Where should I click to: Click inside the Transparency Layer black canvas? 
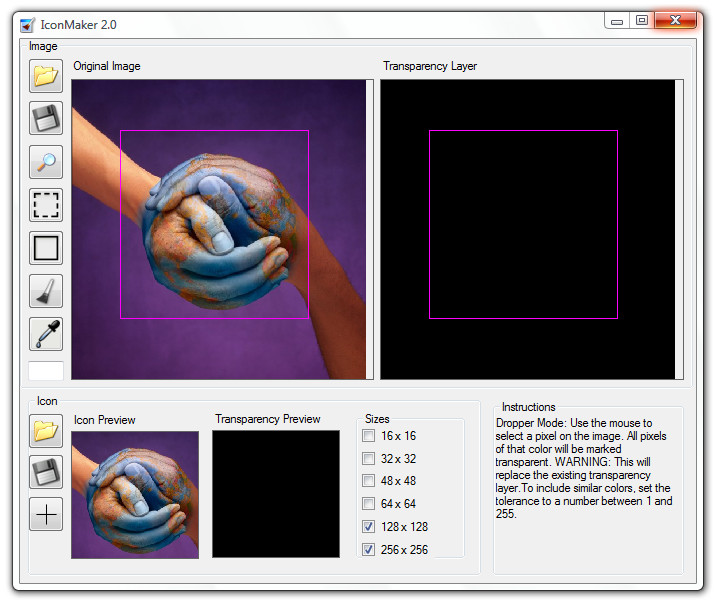click(x=528, y=229)
